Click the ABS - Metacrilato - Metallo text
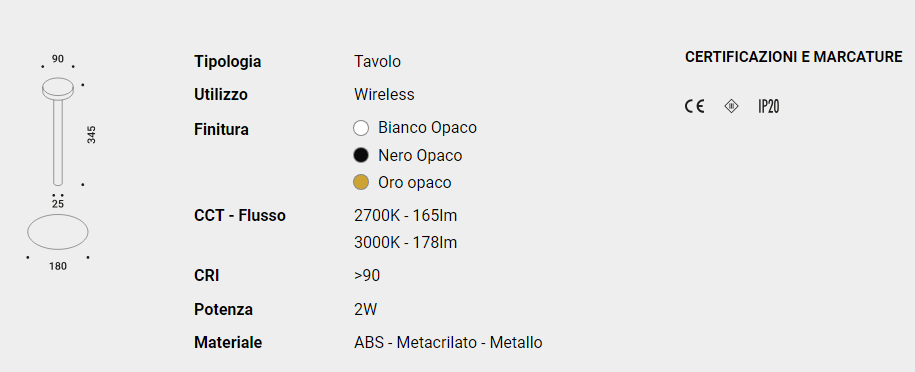Image resolution: width=915 pixels, height=372 pixels. 448,342
